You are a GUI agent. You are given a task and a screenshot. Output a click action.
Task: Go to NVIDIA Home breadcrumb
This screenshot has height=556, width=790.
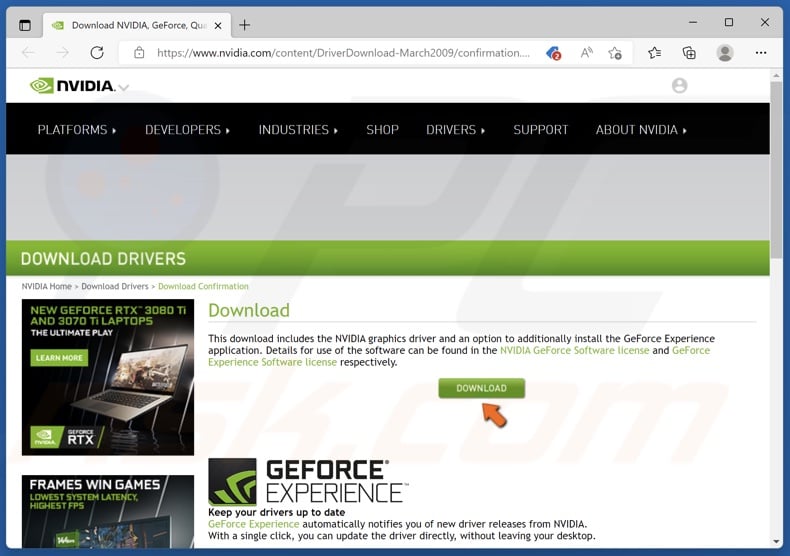[46, 287]
